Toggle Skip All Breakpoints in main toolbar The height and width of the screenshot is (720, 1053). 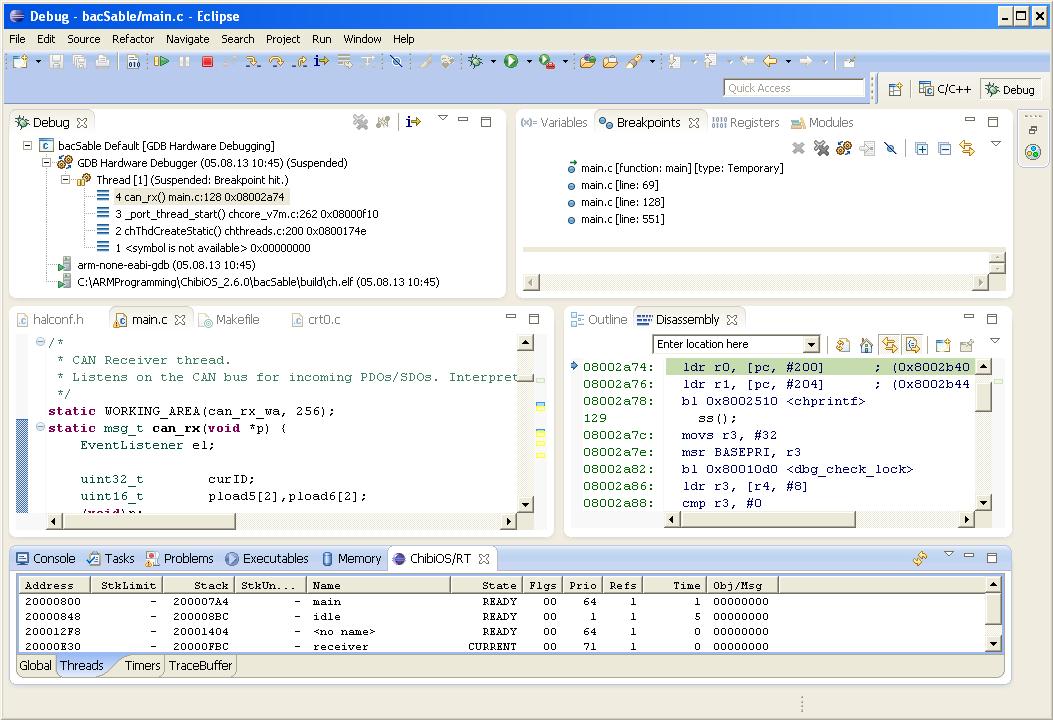coord(397,62)
